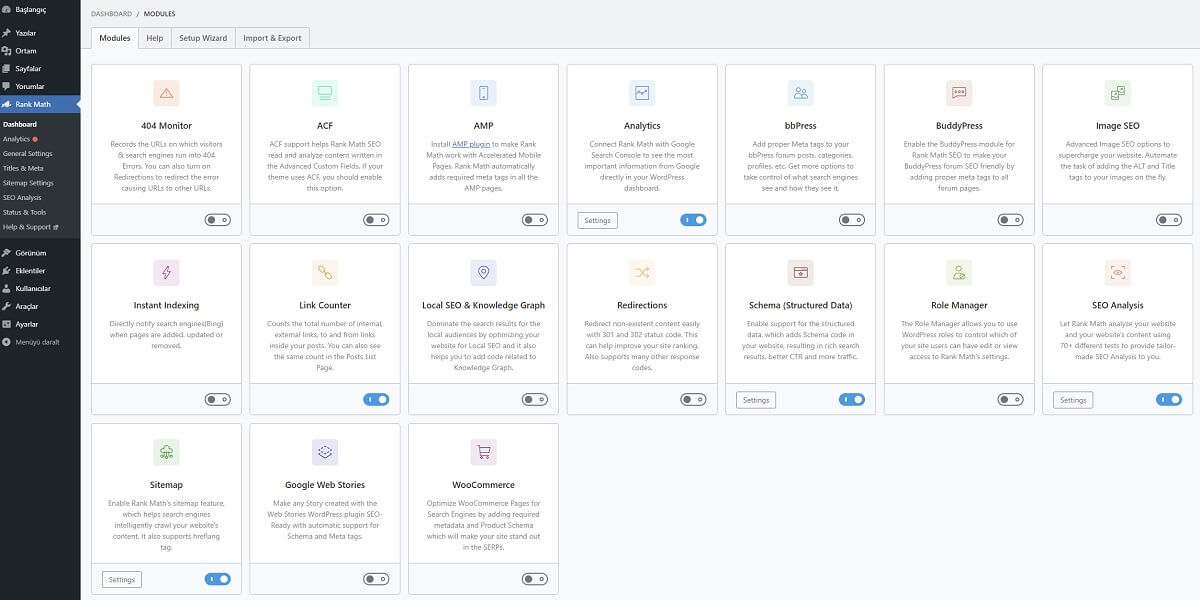
Task: Click the ACF module icon
Action: tap(324, 93)
